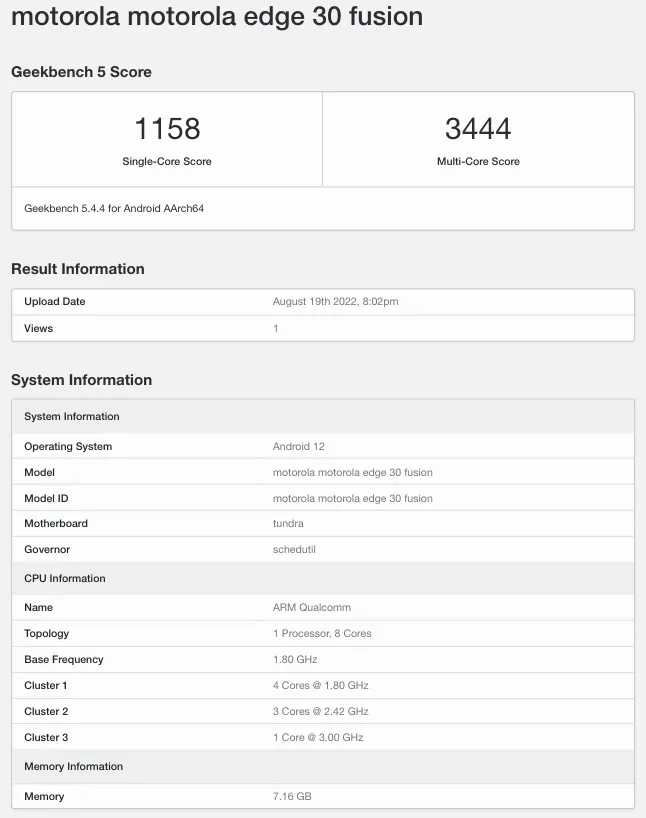The image size is (646, 818).
Task: Click the single-core score value 1158
Action: [x=168, y=128]
